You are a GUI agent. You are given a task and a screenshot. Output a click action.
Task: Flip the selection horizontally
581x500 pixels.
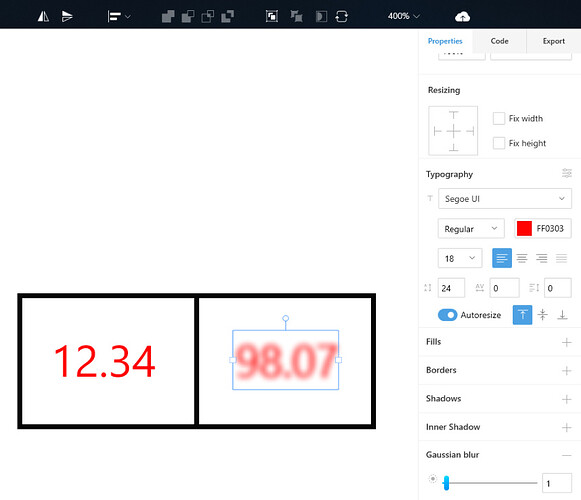pos(43,16)
